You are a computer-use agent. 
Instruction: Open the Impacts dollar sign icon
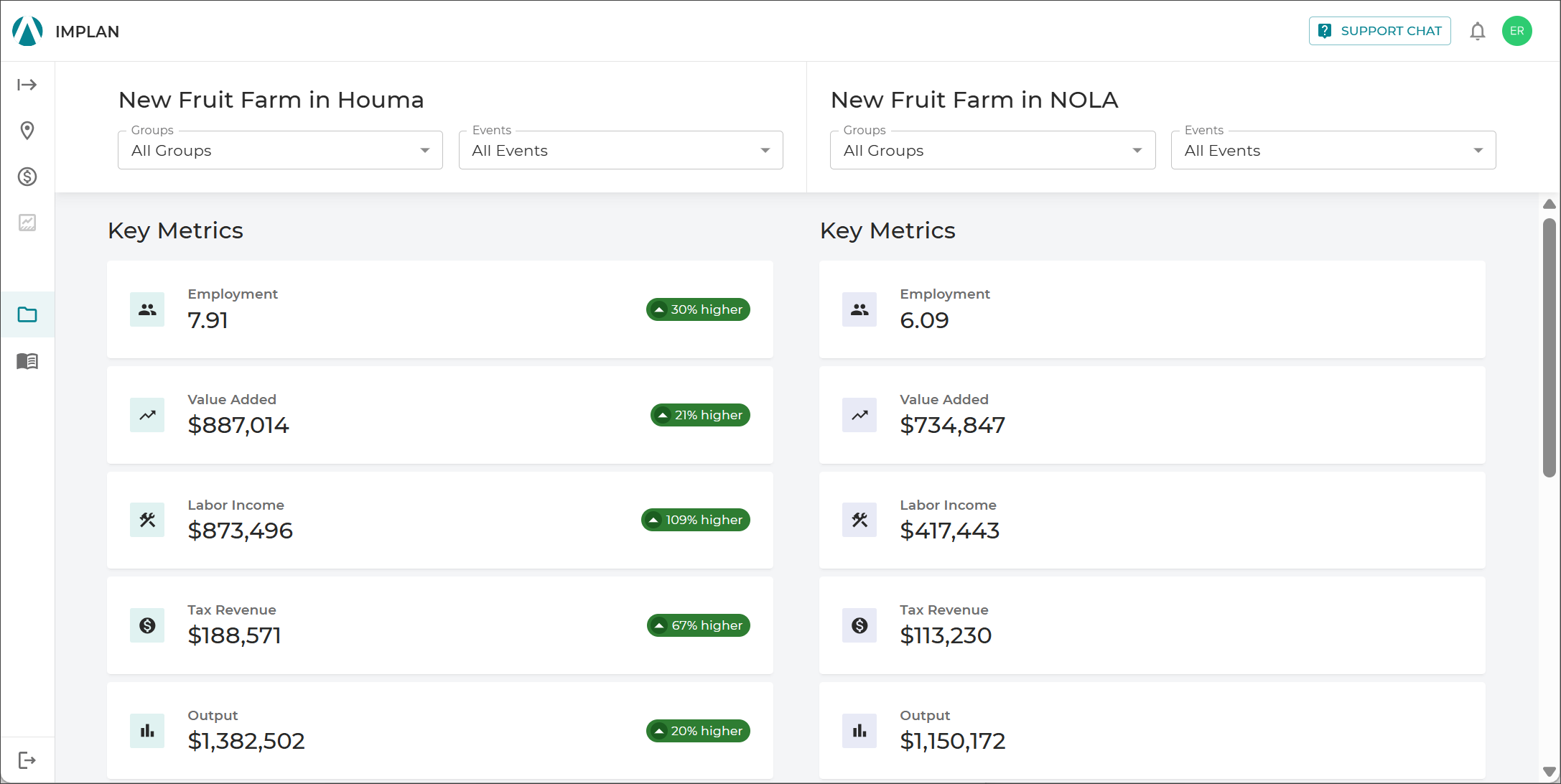pos(27,177)
